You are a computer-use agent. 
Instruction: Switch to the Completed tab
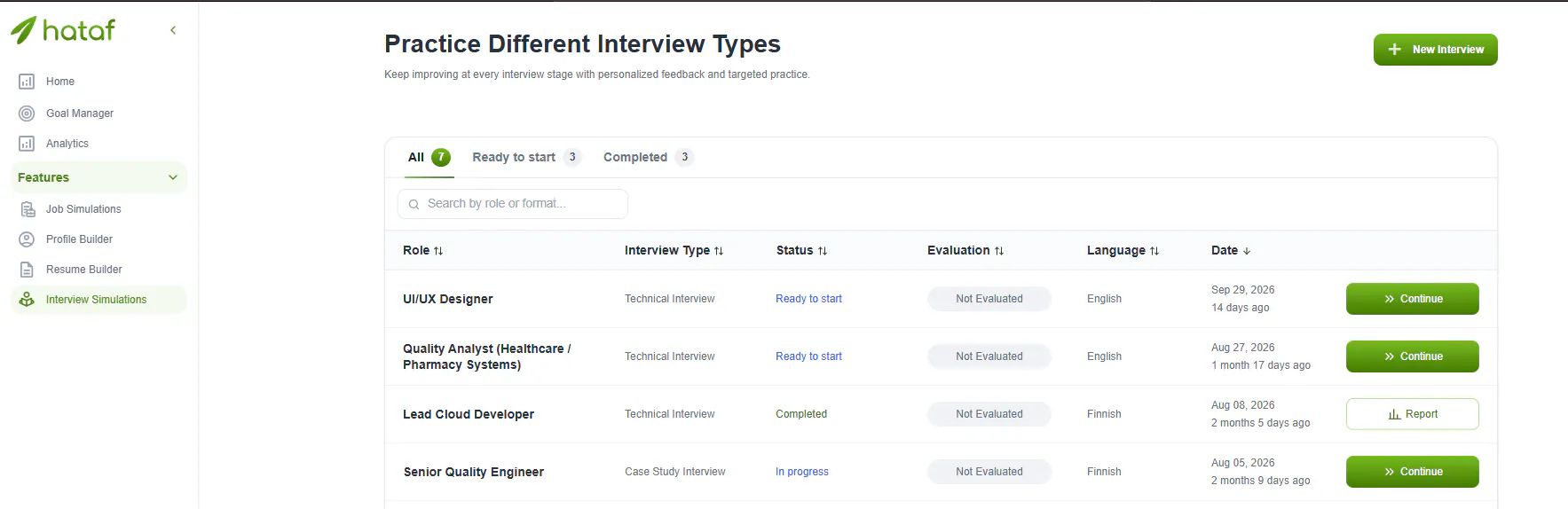point(648,157)
